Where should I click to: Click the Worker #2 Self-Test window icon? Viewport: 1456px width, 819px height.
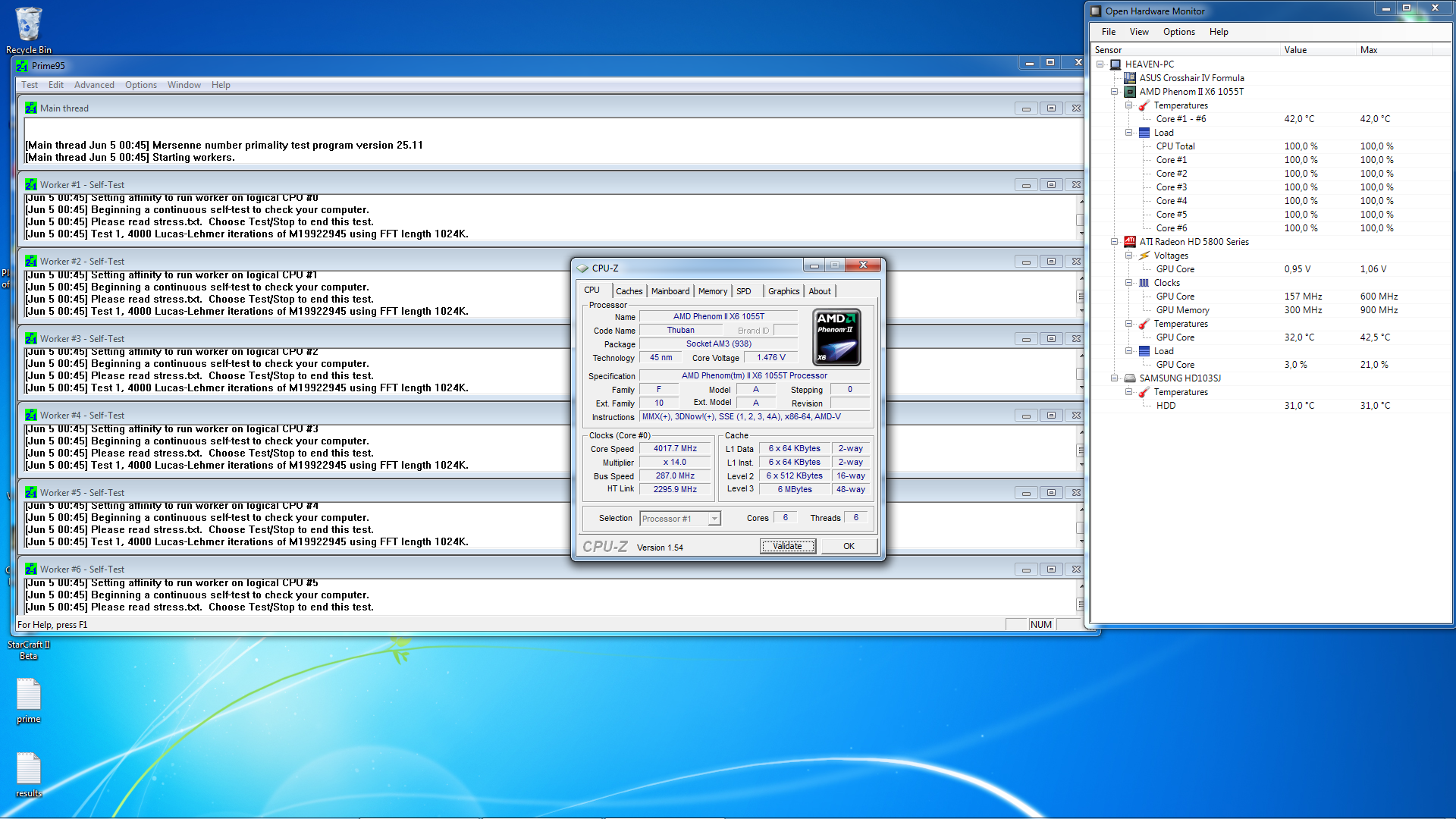pos(31,262)
